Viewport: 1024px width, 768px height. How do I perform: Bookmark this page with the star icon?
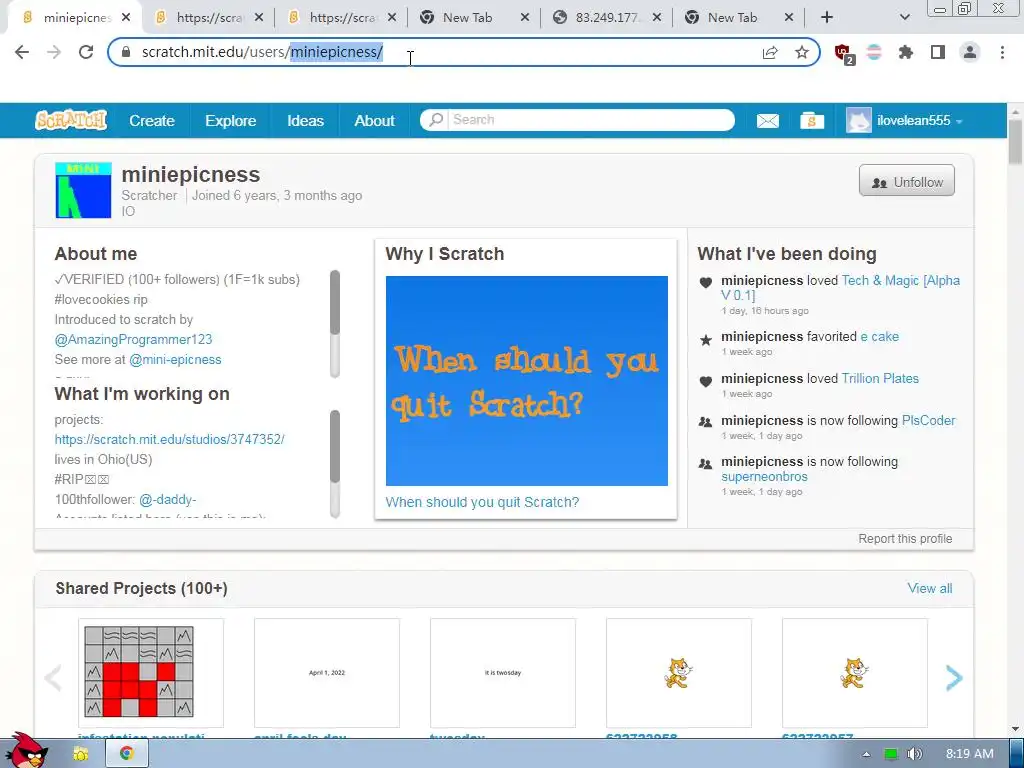[x=802, y=52]
